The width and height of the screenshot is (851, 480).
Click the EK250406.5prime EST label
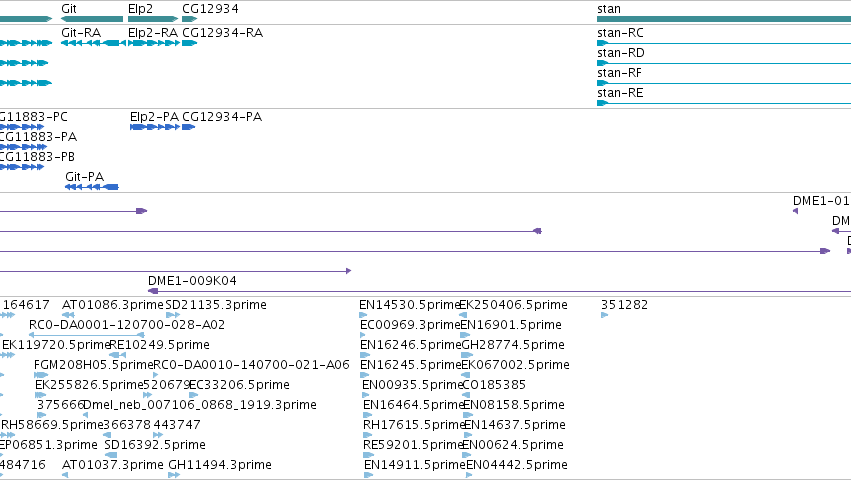coord(513,305)
